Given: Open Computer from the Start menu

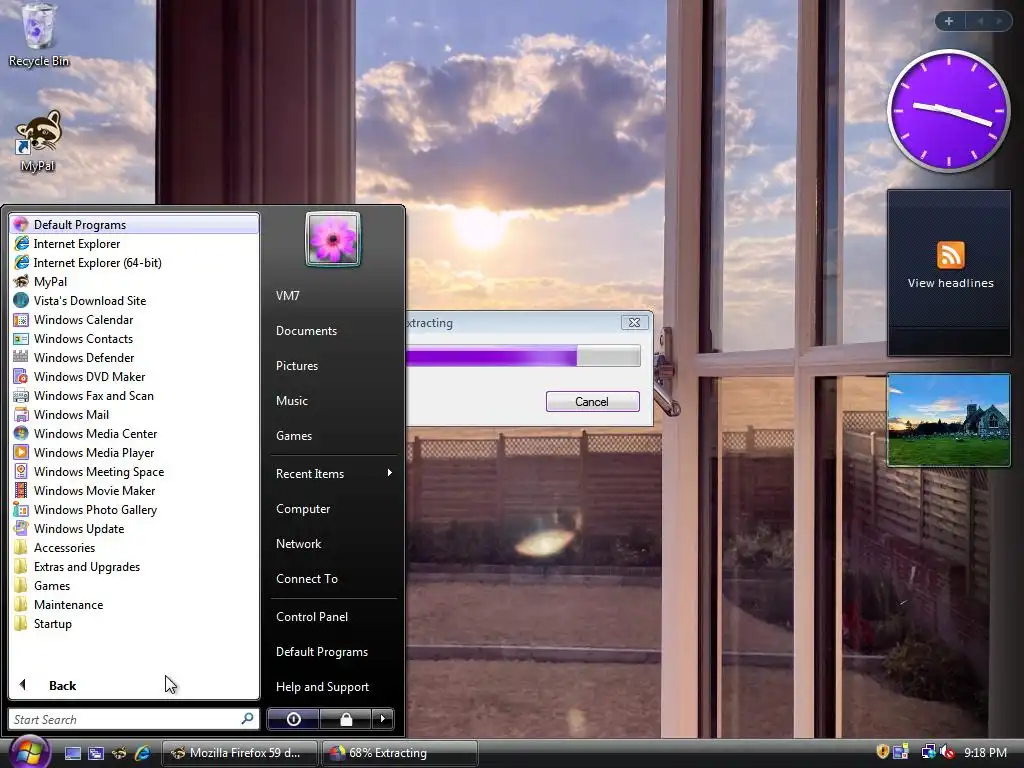Looking at the screenshot, I should pyautogui.click(x=333, y=509).
